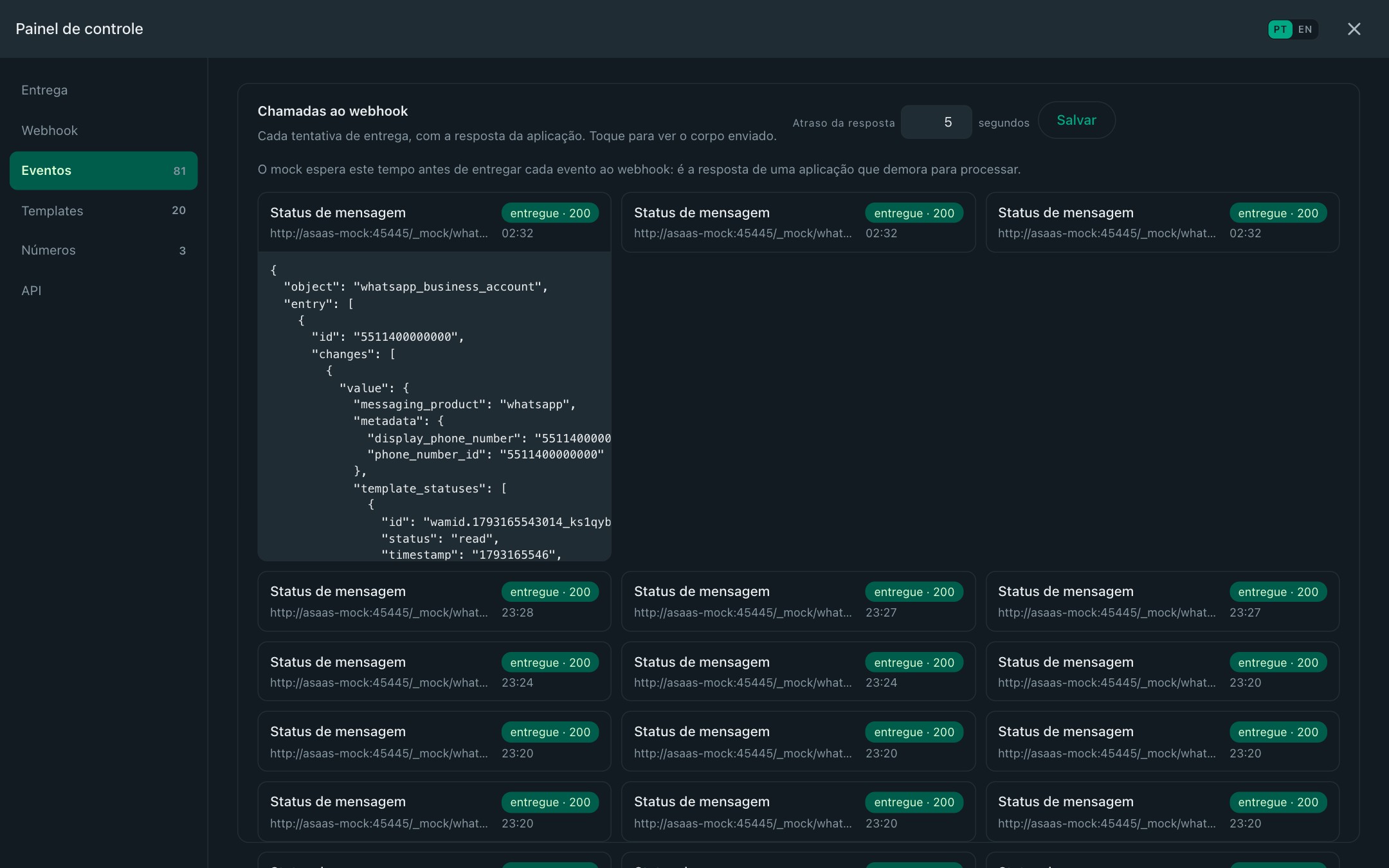Open the API section

point(104,291)
